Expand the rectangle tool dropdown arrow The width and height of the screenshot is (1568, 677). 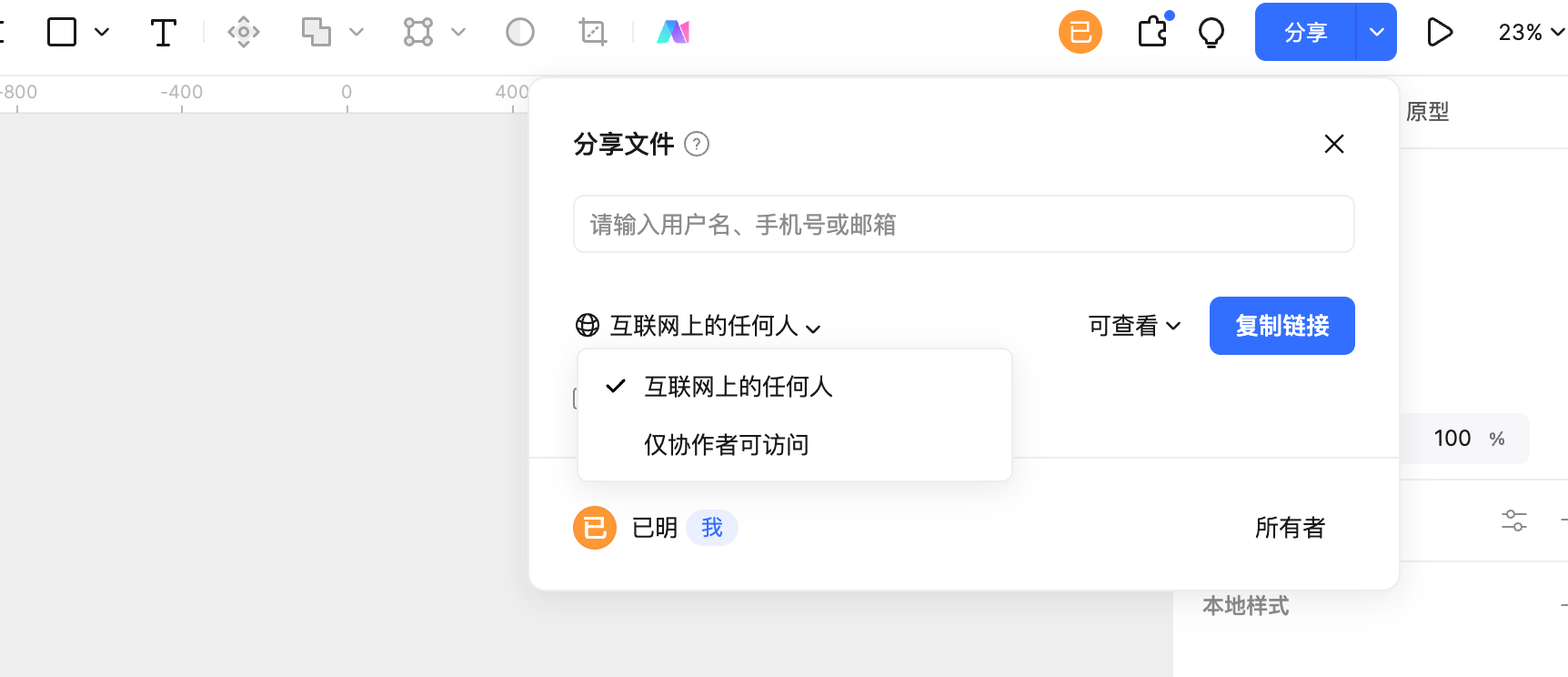click(102, 32)
